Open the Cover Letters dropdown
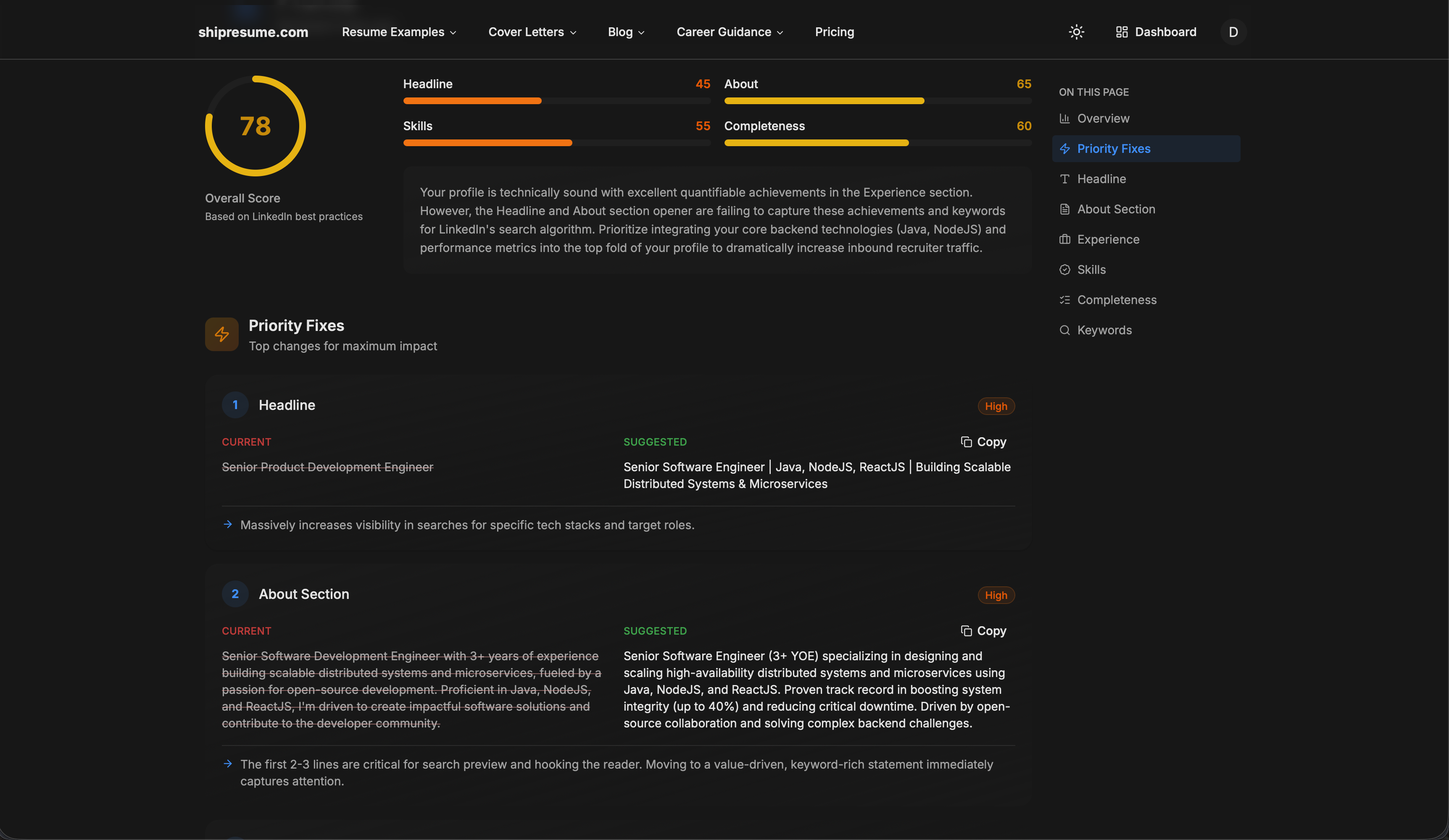The width and height of the screenshot is (1449, 840). (531, 31)
